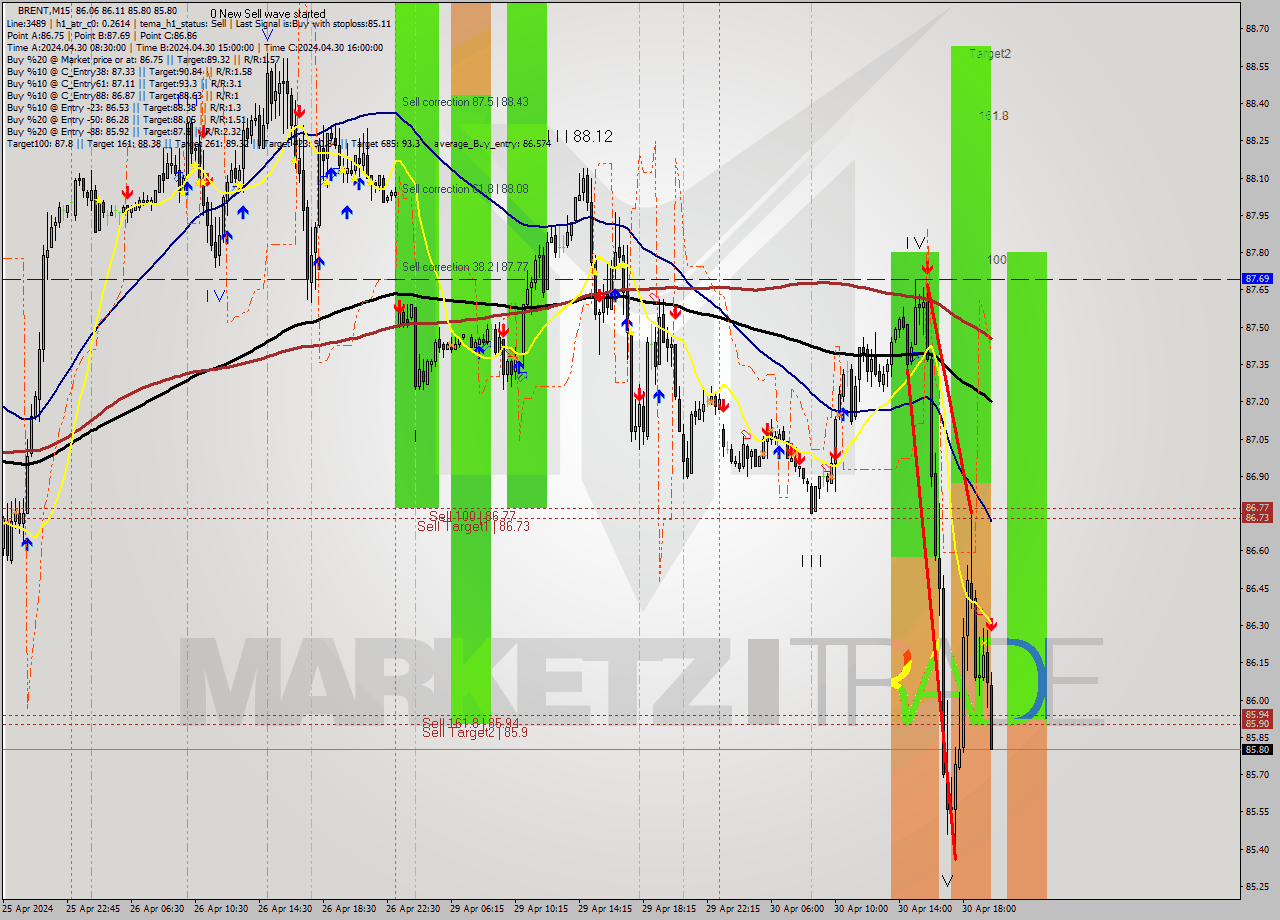Click the '26 Apr 18:30' time axis label
The height and width of the screenshot is (920, 1280).
(349, 909)
